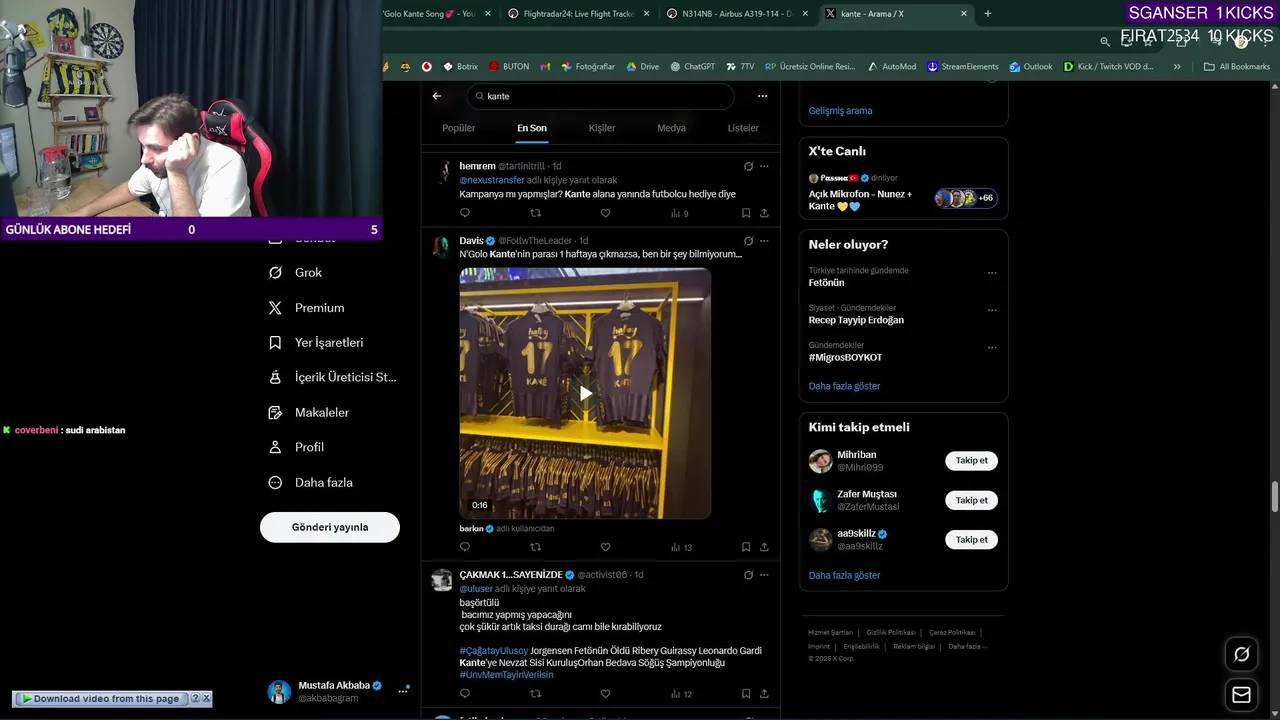Like hemrem's post
Image resolution: width=1280 pixels, height=720 pixels.
[605, 213]
